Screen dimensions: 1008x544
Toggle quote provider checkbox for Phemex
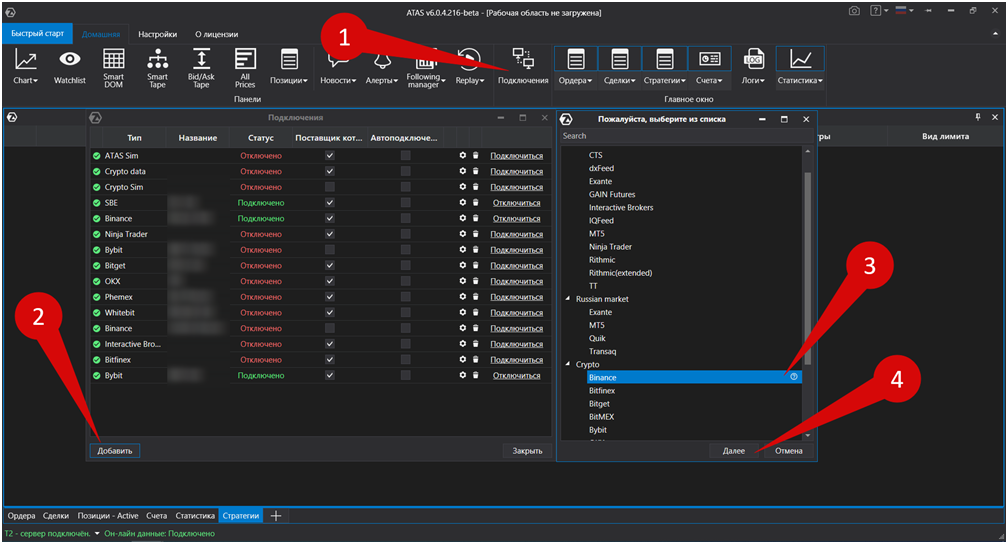pos(330,297)
